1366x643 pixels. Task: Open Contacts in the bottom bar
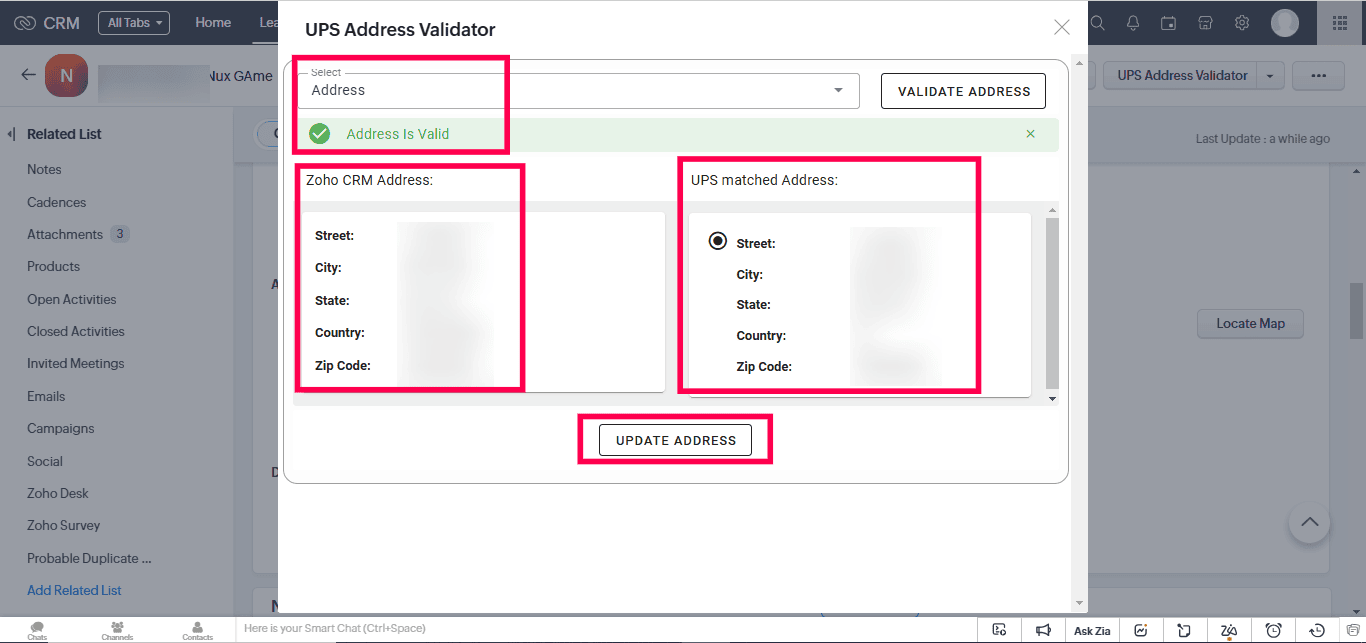[197, 630]
